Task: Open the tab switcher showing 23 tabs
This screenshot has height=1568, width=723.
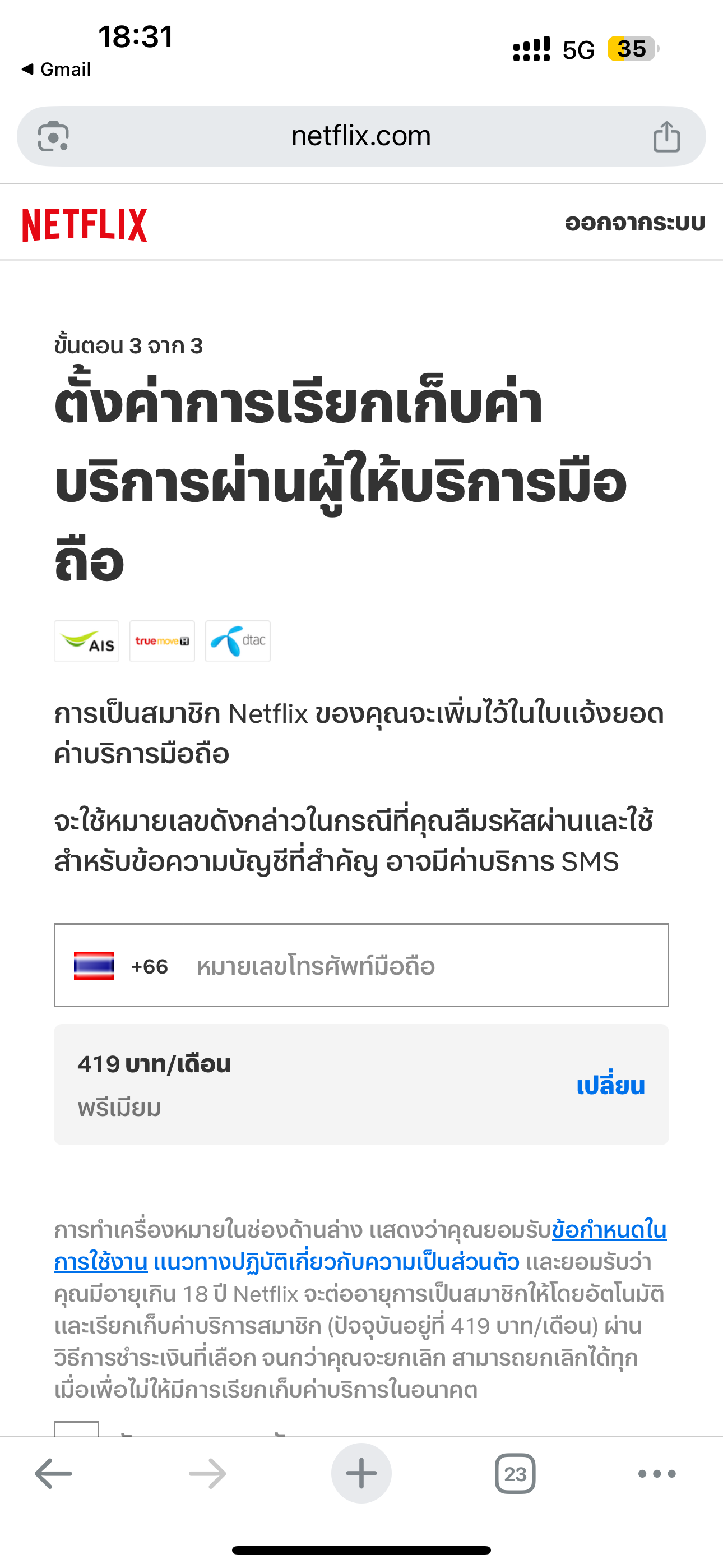Action: tap(516, 1474)
